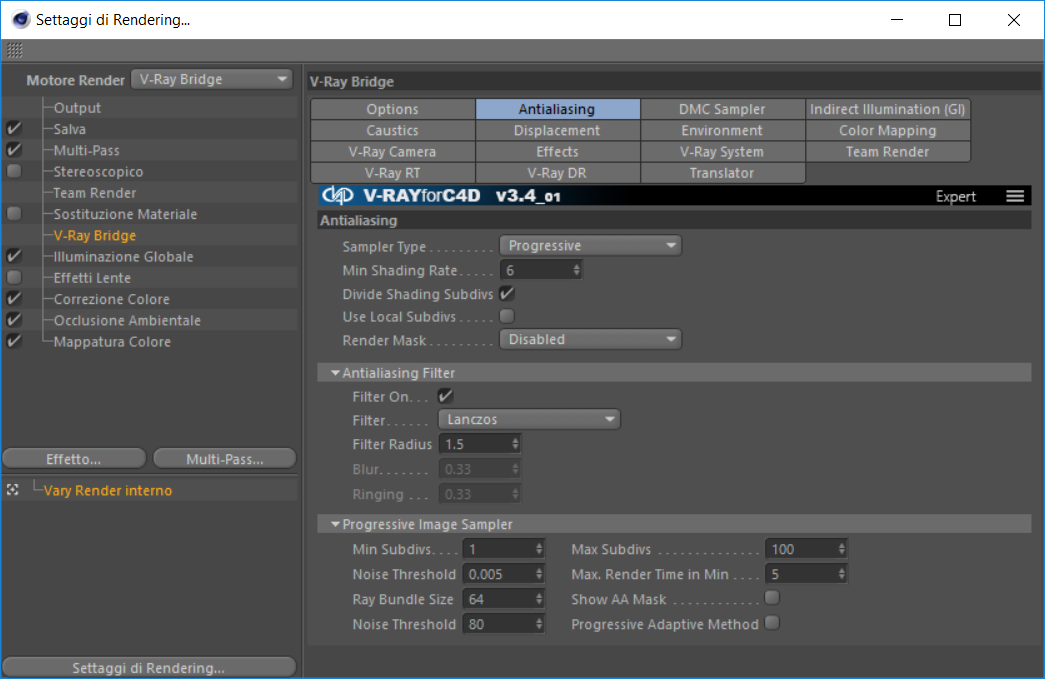The height and width of the screenshot is (679, 1045).
Task: Open Indirect Illumination (GI) tab
Action: (x=888, y=109)
